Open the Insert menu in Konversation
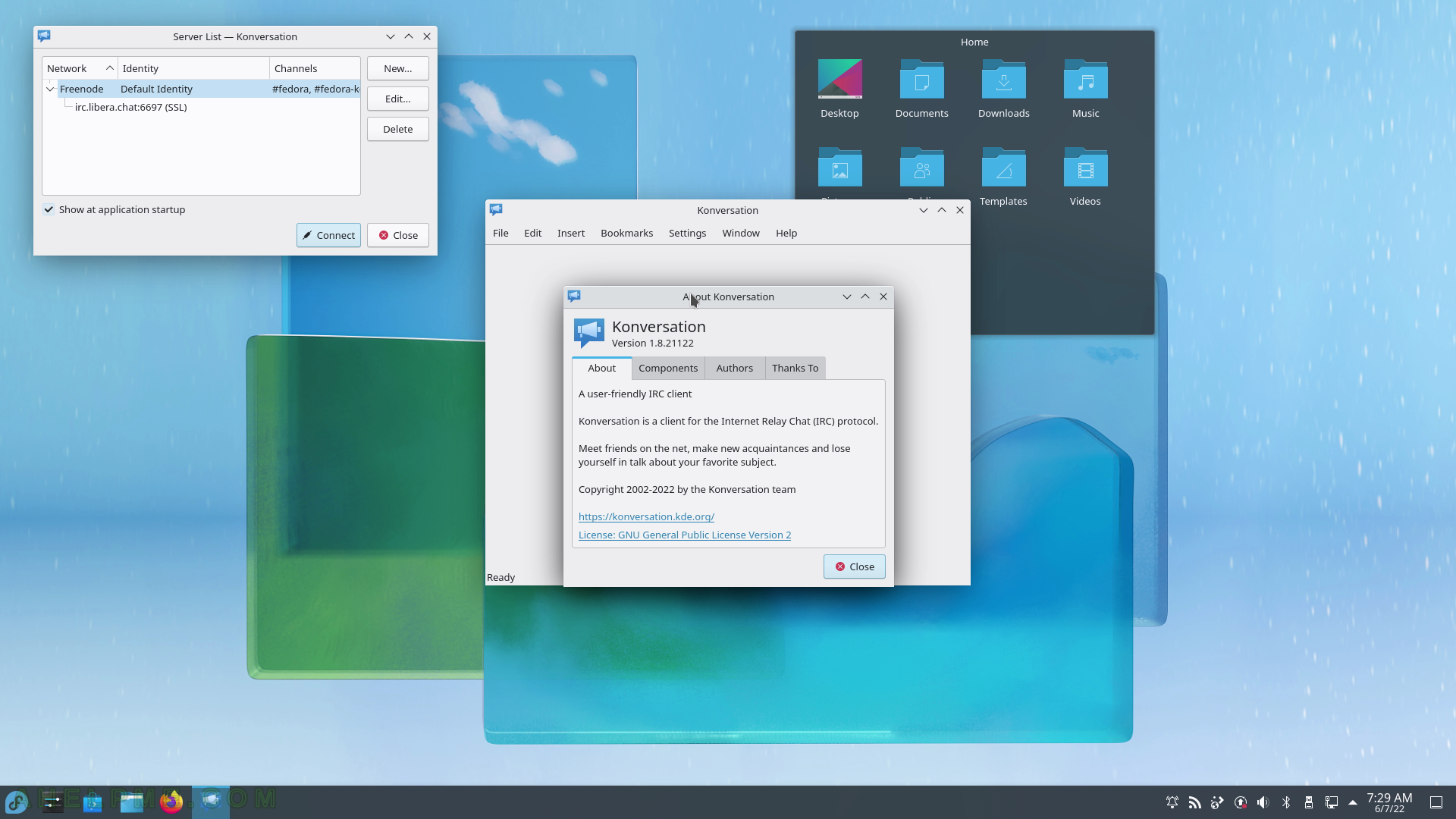Screen dimensions: 1456x819 571,233
